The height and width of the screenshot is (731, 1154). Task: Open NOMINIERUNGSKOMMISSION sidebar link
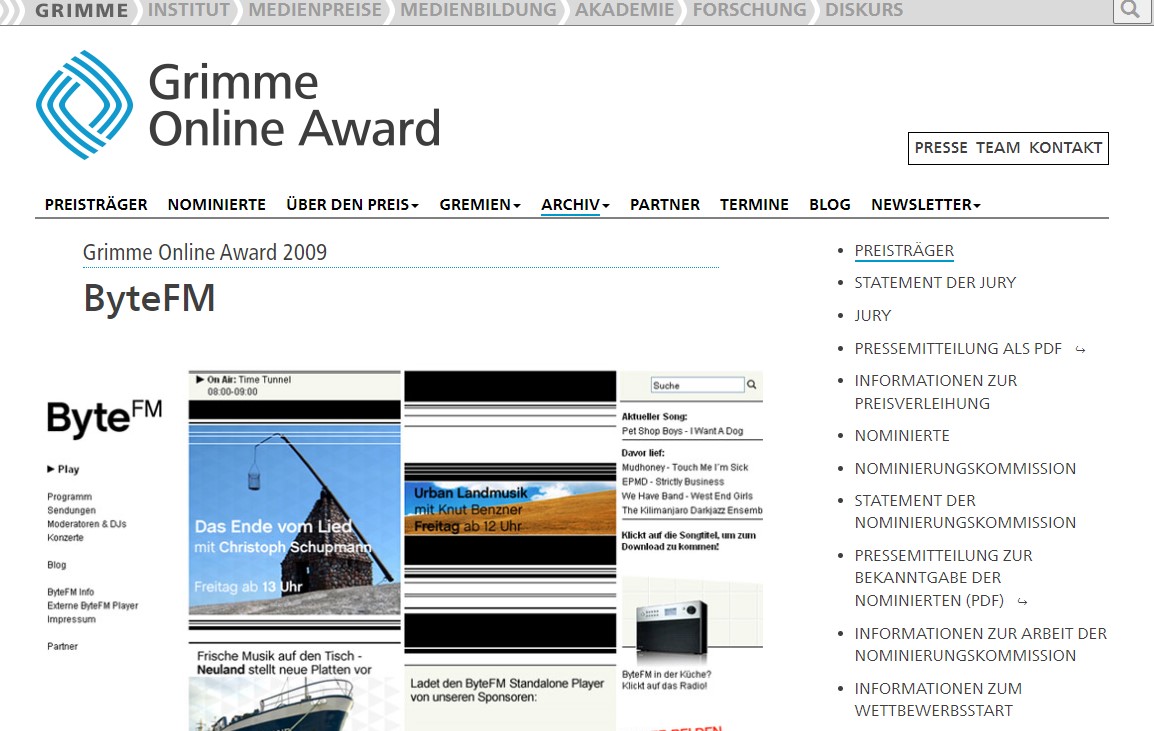pyautogui.click(x=965, y=468)
